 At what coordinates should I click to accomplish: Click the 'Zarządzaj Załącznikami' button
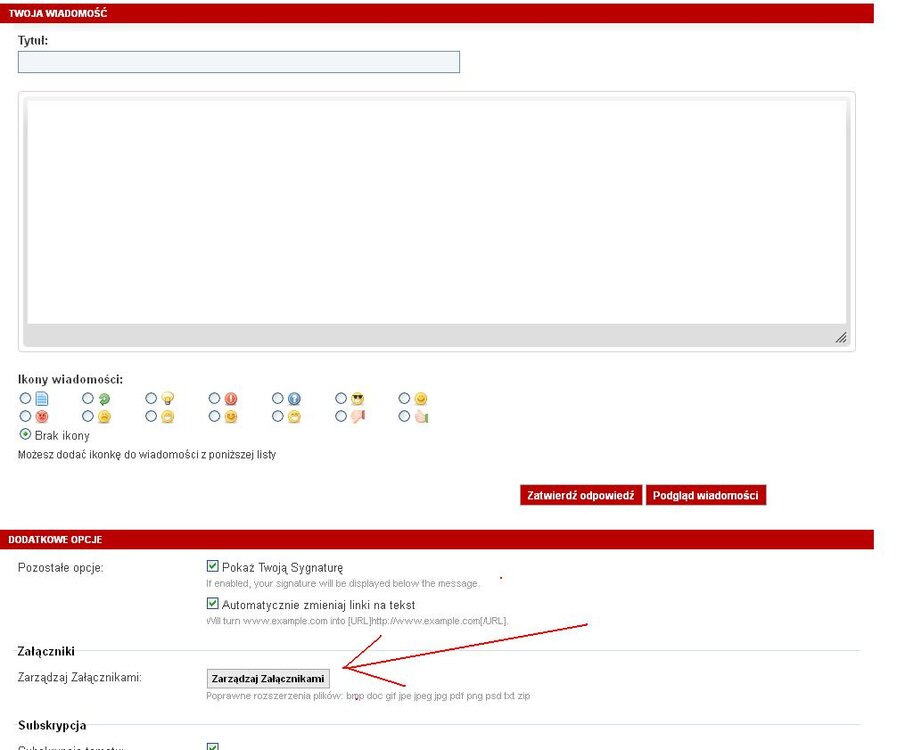click(268, 679)
